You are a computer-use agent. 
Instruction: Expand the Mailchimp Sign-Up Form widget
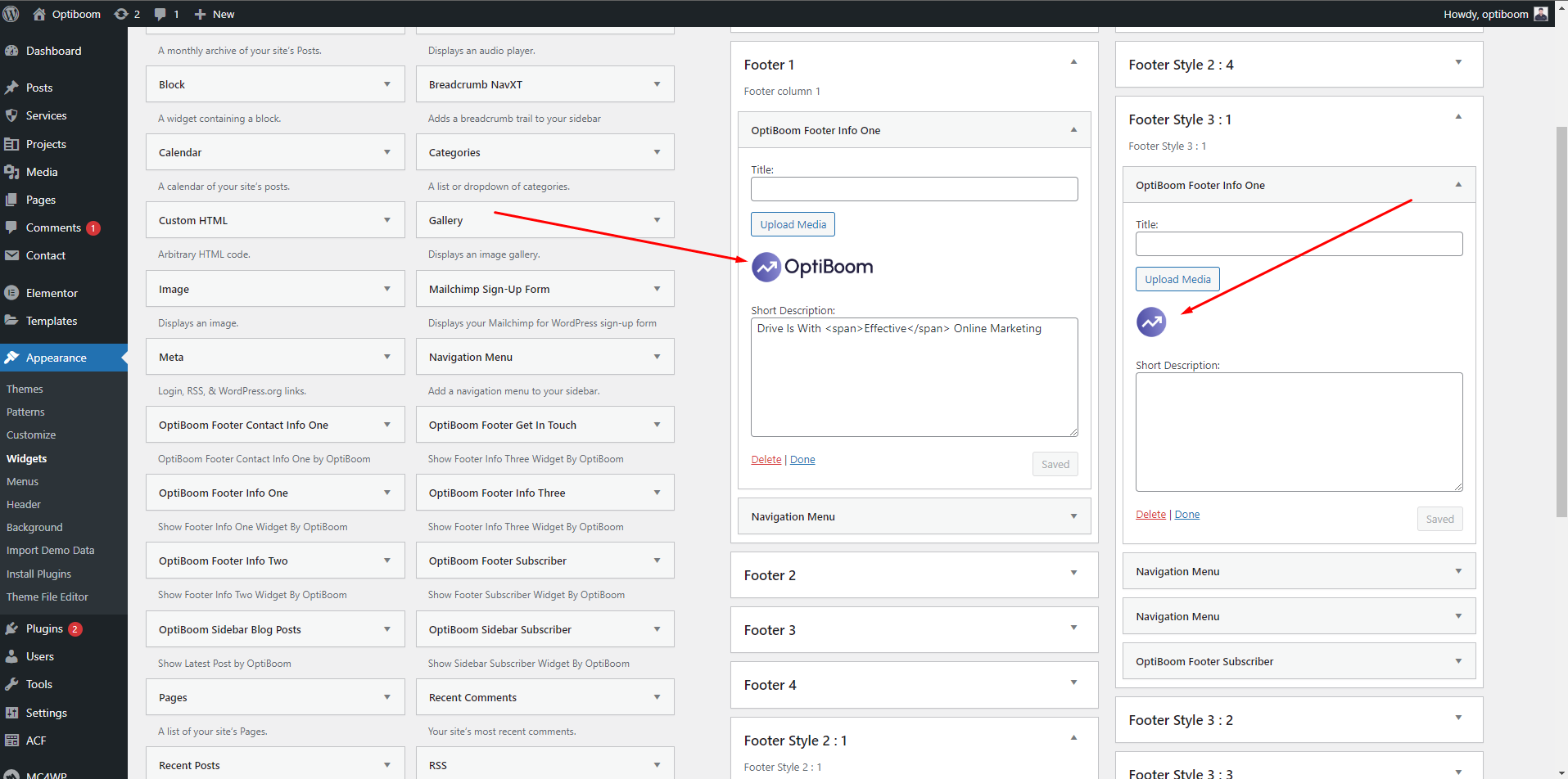coord(657,289)
